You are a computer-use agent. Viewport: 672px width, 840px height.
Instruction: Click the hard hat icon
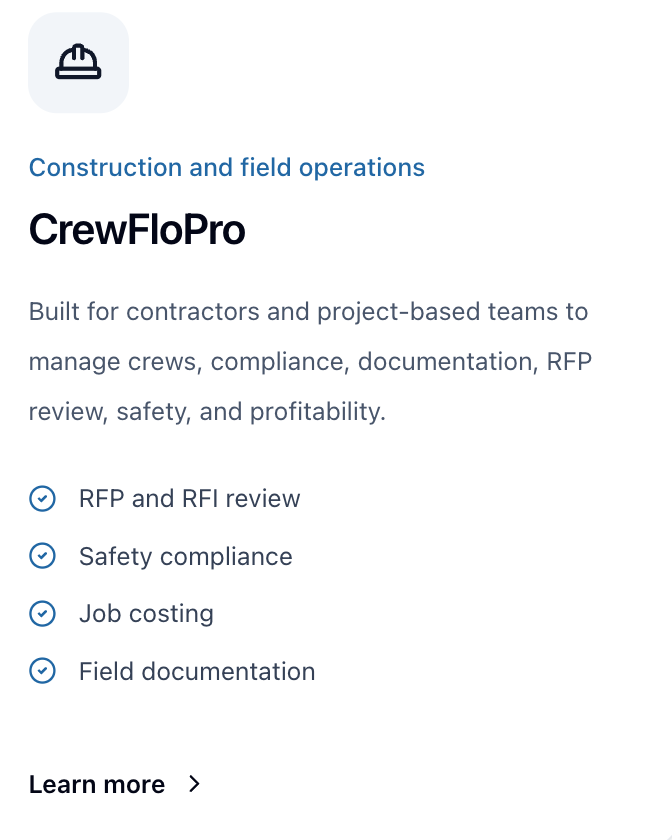coord(78,64)
